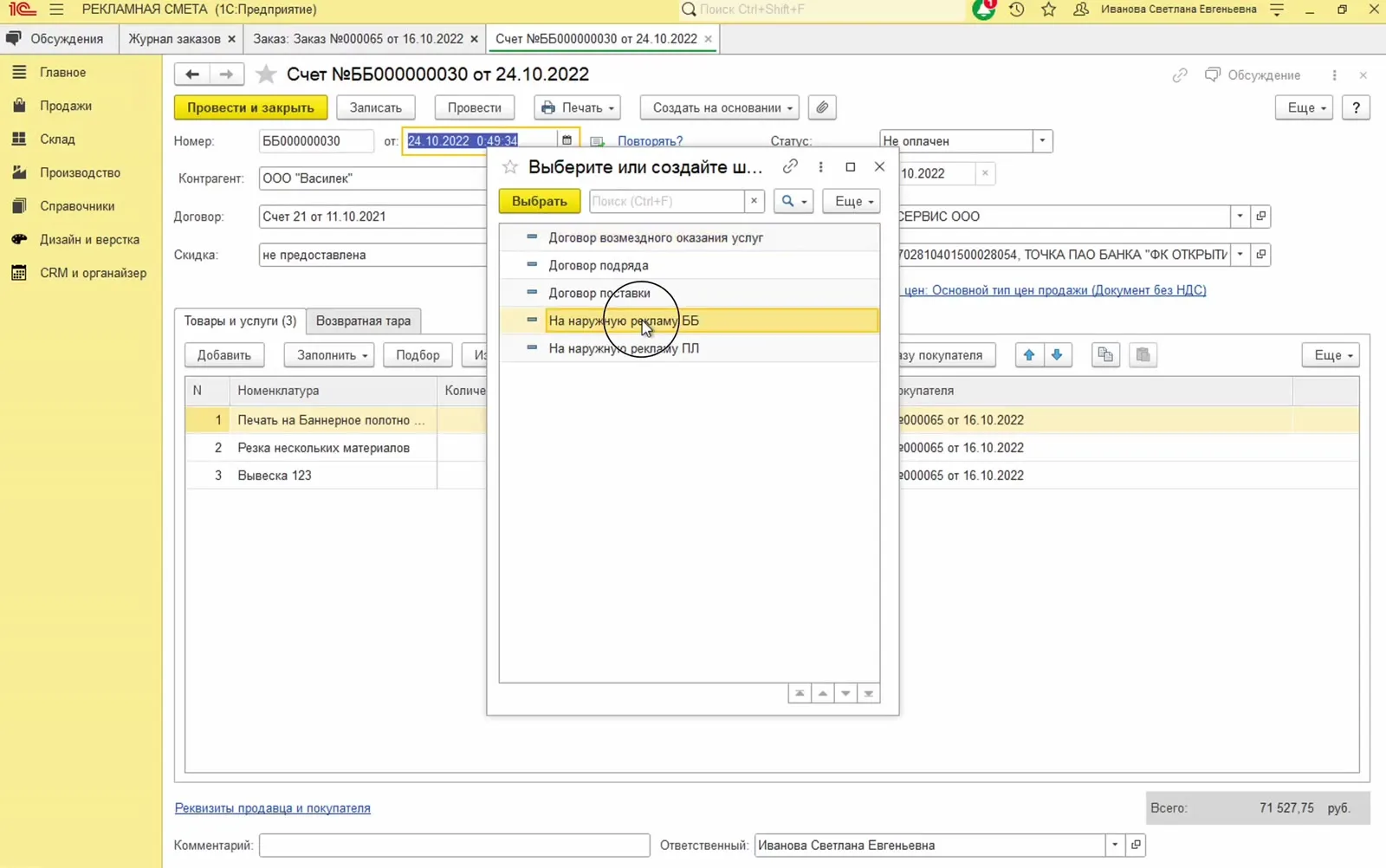Copy the document link via the chain icon
The height and width of the screenshot is (868, 1386).
click(1180, 75)
